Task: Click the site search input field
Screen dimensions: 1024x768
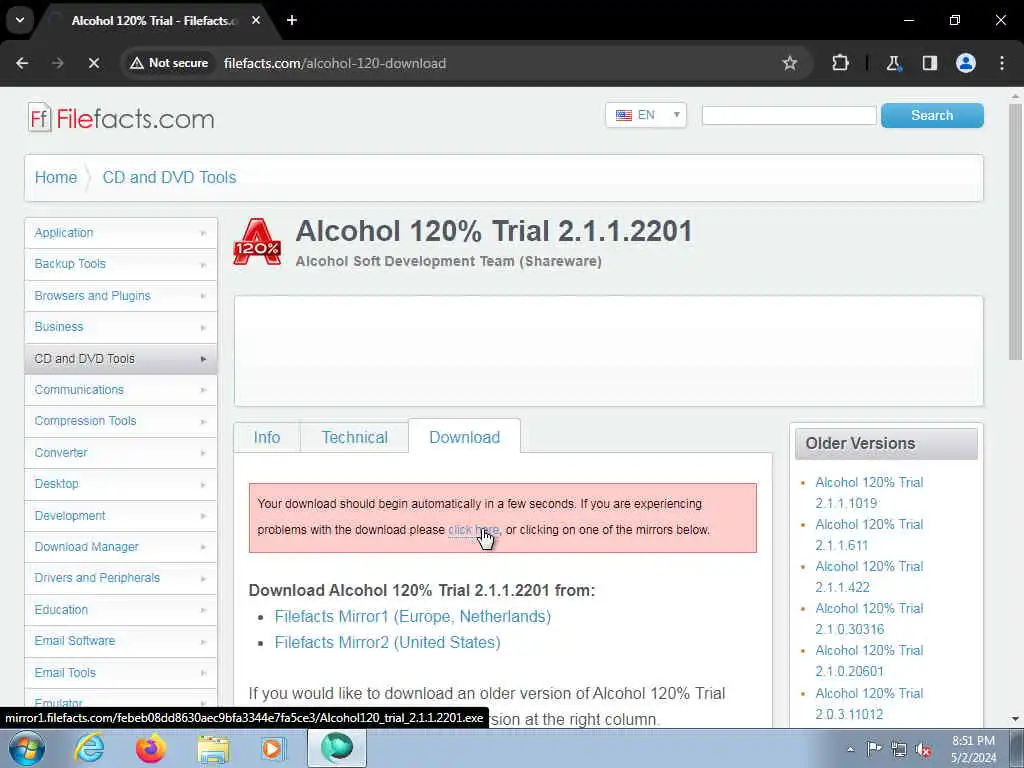Action: click(788, 116)
